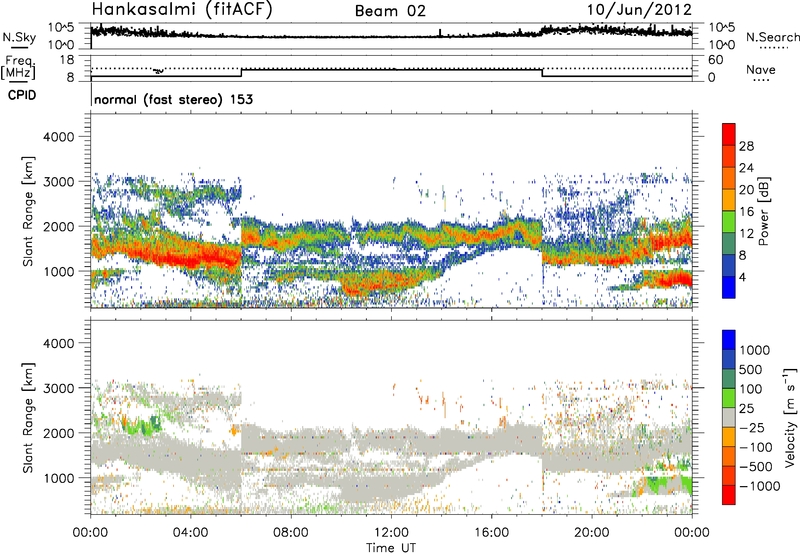Click the Beam 02 label
The image size is (800, 554).
pos(390,11)
